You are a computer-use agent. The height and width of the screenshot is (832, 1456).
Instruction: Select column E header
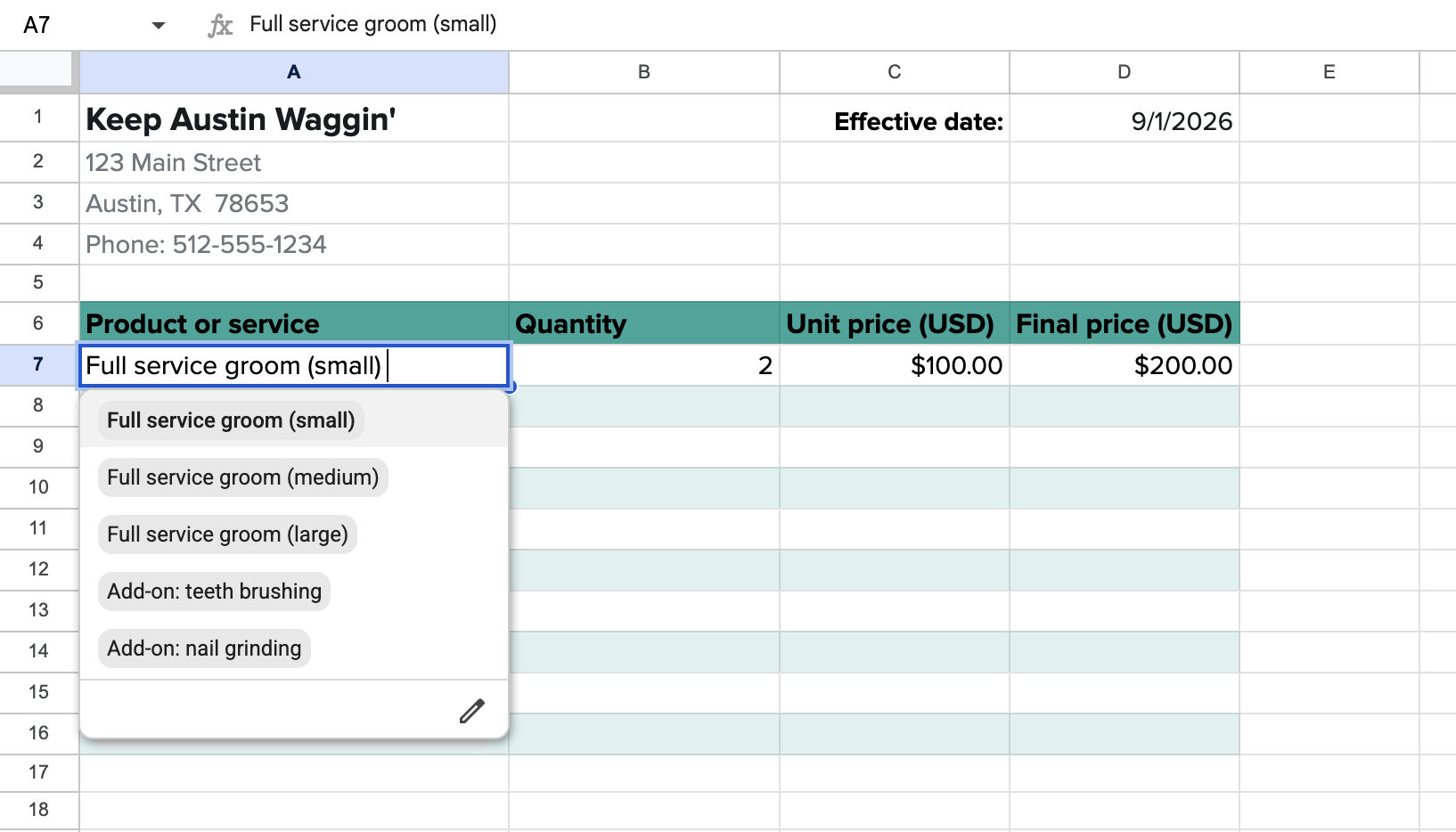click(1329, 72)
